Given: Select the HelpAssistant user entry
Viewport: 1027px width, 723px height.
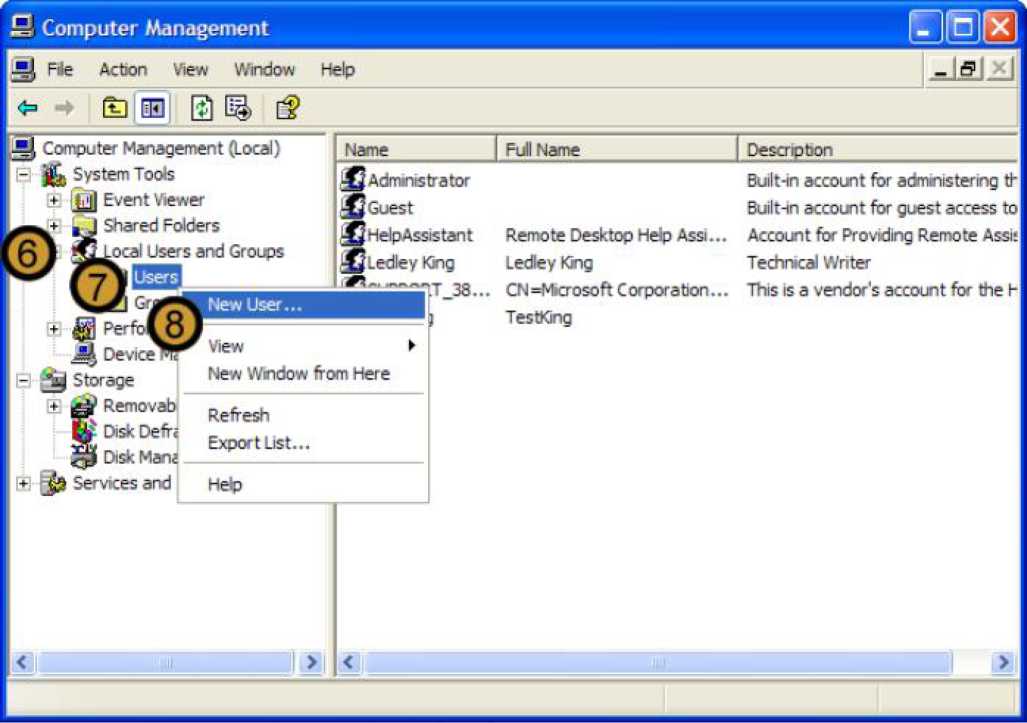Looking at the screenshot, I should [420, 235].
